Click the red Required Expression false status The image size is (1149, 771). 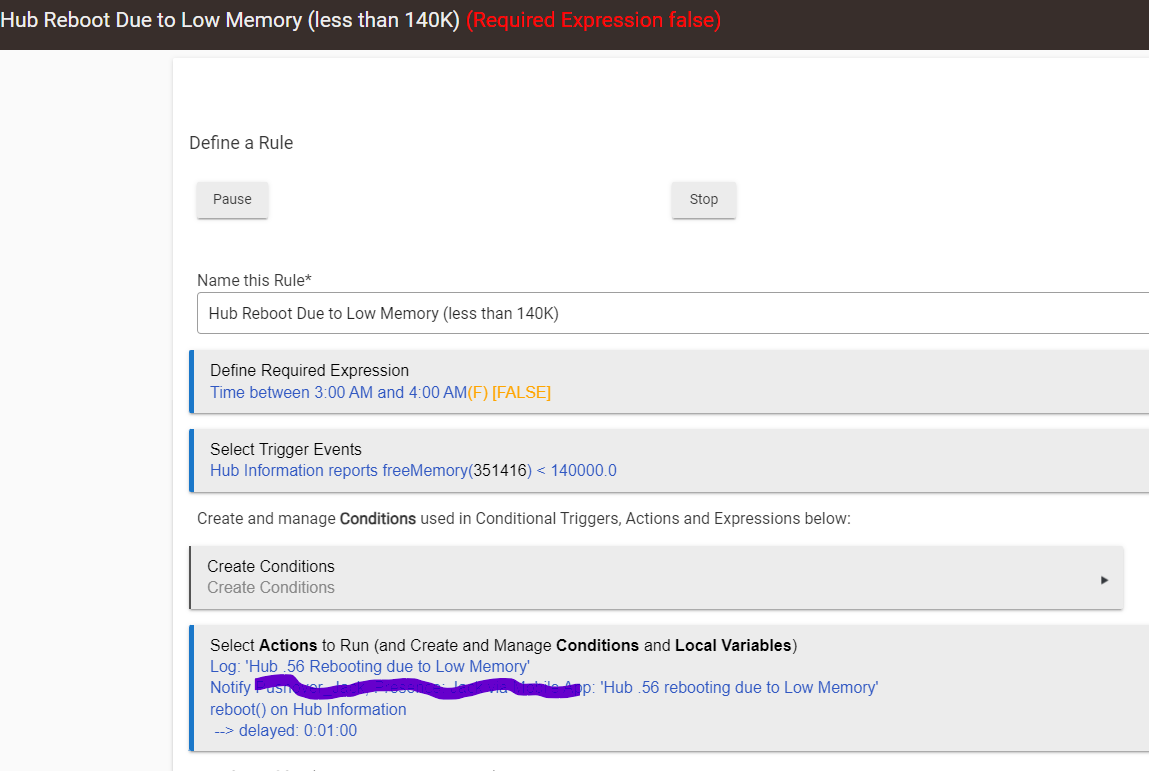point(593,21)
